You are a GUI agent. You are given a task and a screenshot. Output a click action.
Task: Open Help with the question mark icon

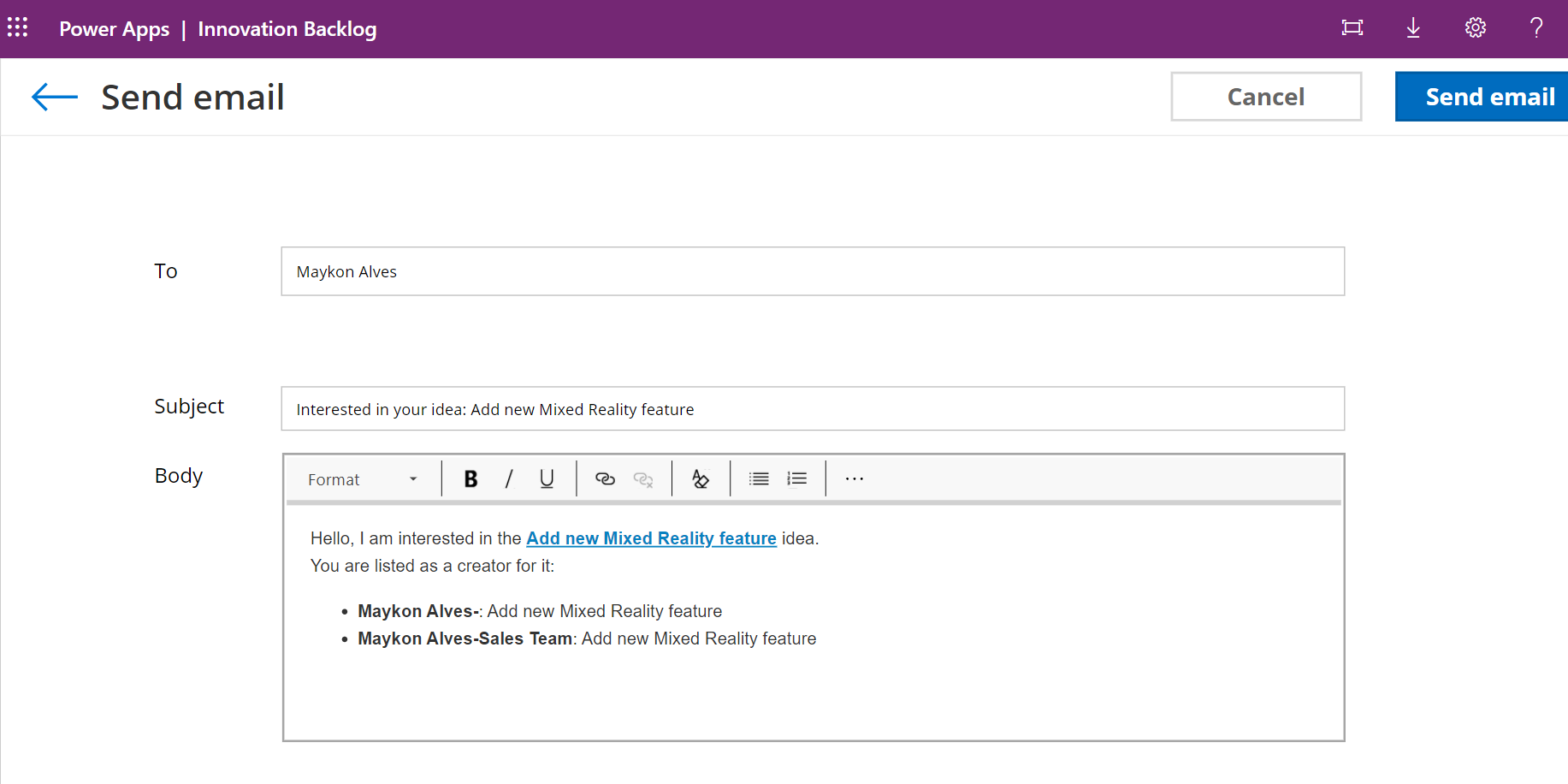[1536, 27]
